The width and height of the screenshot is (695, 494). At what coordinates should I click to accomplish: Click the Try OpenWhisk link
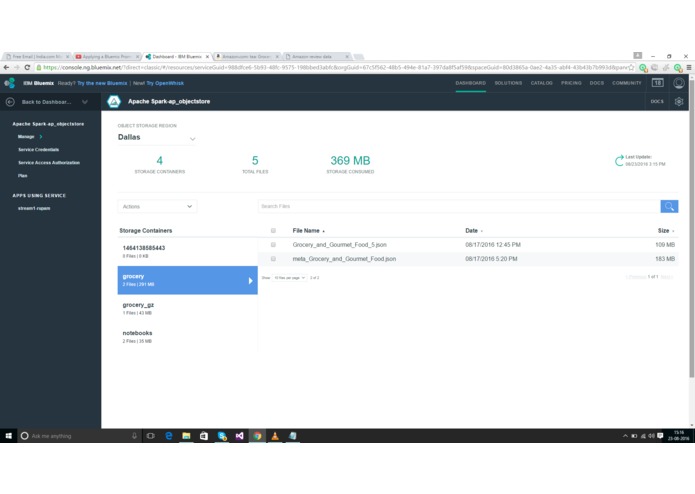(165, 83)
